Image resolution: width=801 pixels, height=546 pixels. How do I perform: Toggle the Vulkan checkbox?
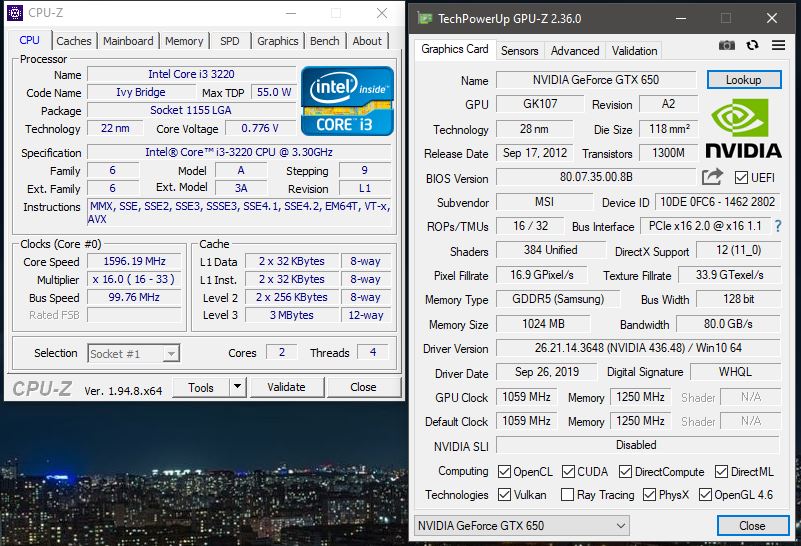504,494
